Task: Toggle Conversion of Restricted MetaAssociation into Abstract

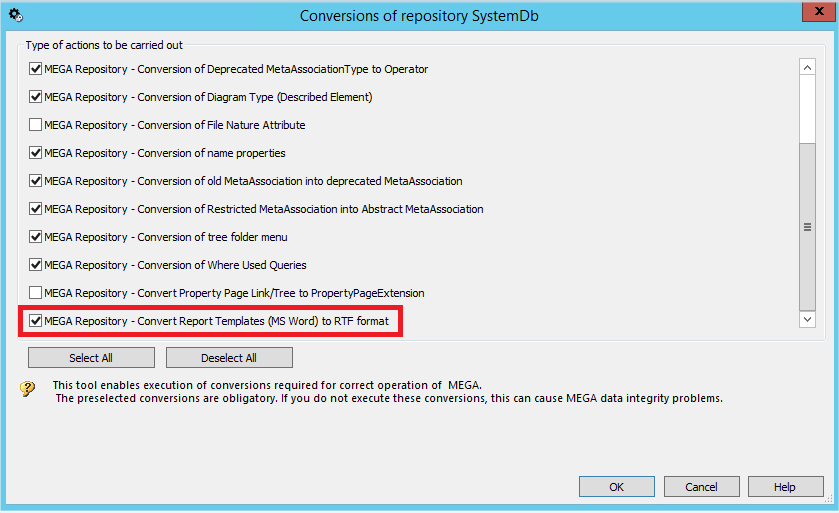Action: (x=36, y=209)
